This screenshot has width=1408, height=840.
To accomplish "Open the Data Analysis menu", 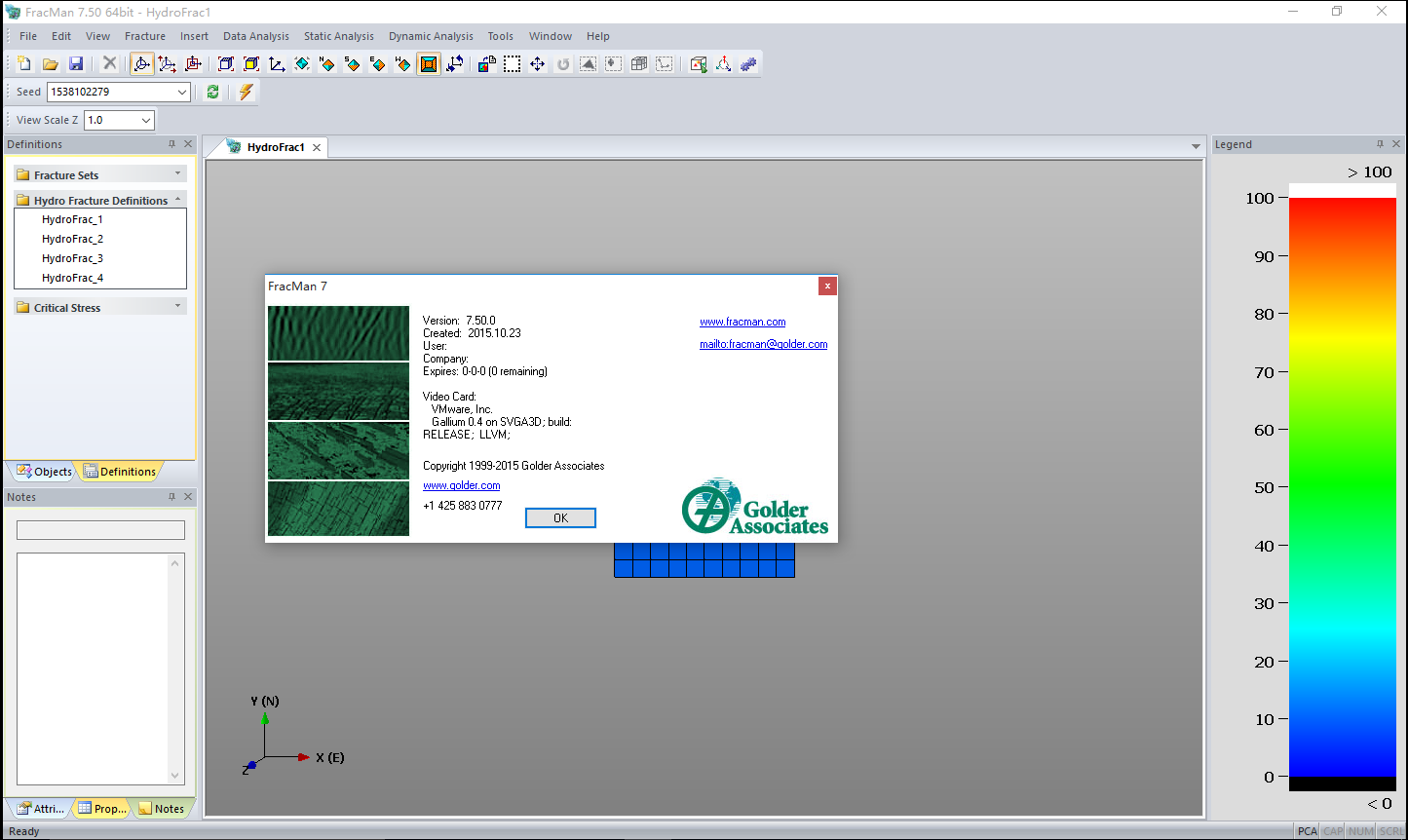I will [x=256, y=36].
